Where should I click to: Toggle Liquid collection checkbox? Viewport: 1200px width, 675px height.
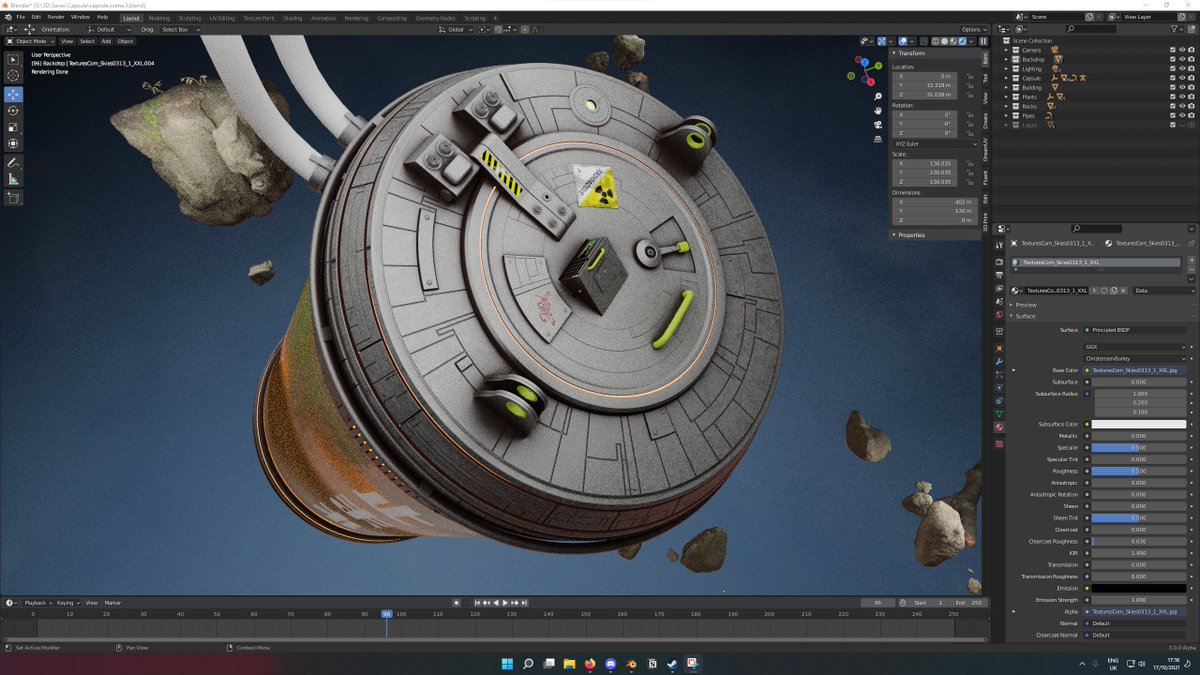(1173, 125)
